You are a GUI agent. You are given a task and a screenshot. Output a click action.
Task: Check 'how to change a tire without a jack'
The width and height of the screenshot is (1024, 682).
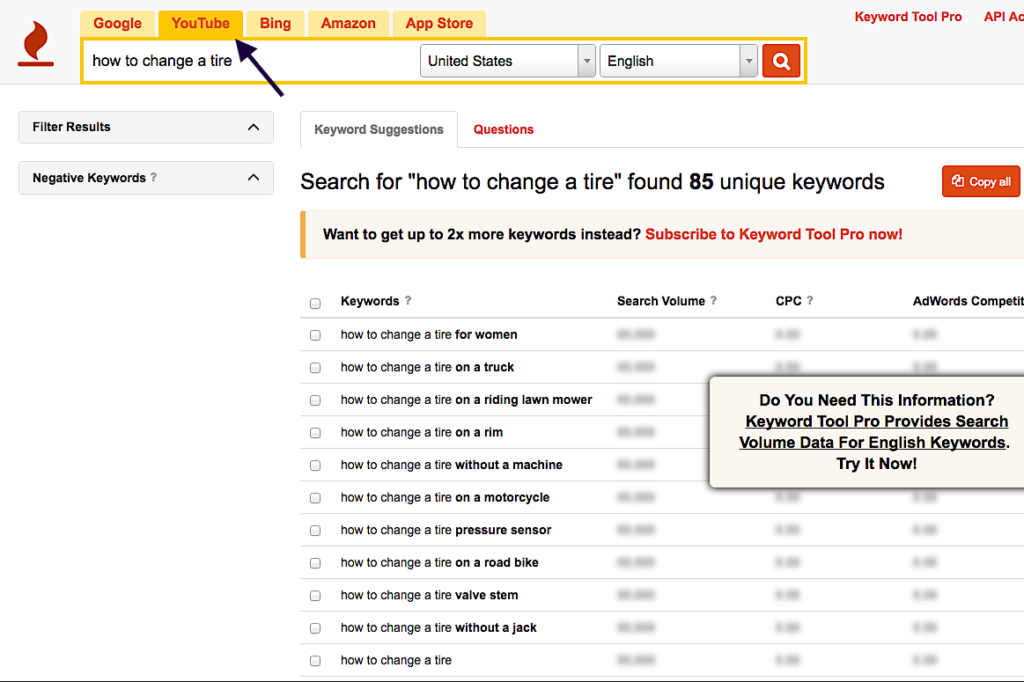[x=315, y=628]
